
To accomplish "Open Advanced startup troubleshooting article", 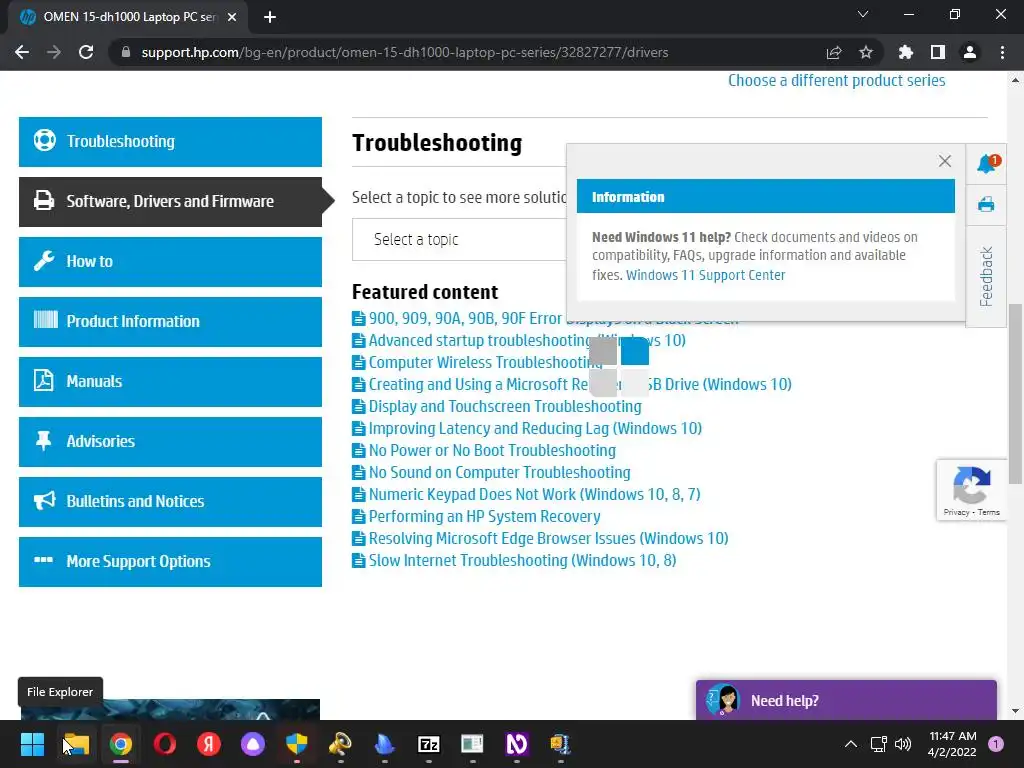I will pos(479,340).
